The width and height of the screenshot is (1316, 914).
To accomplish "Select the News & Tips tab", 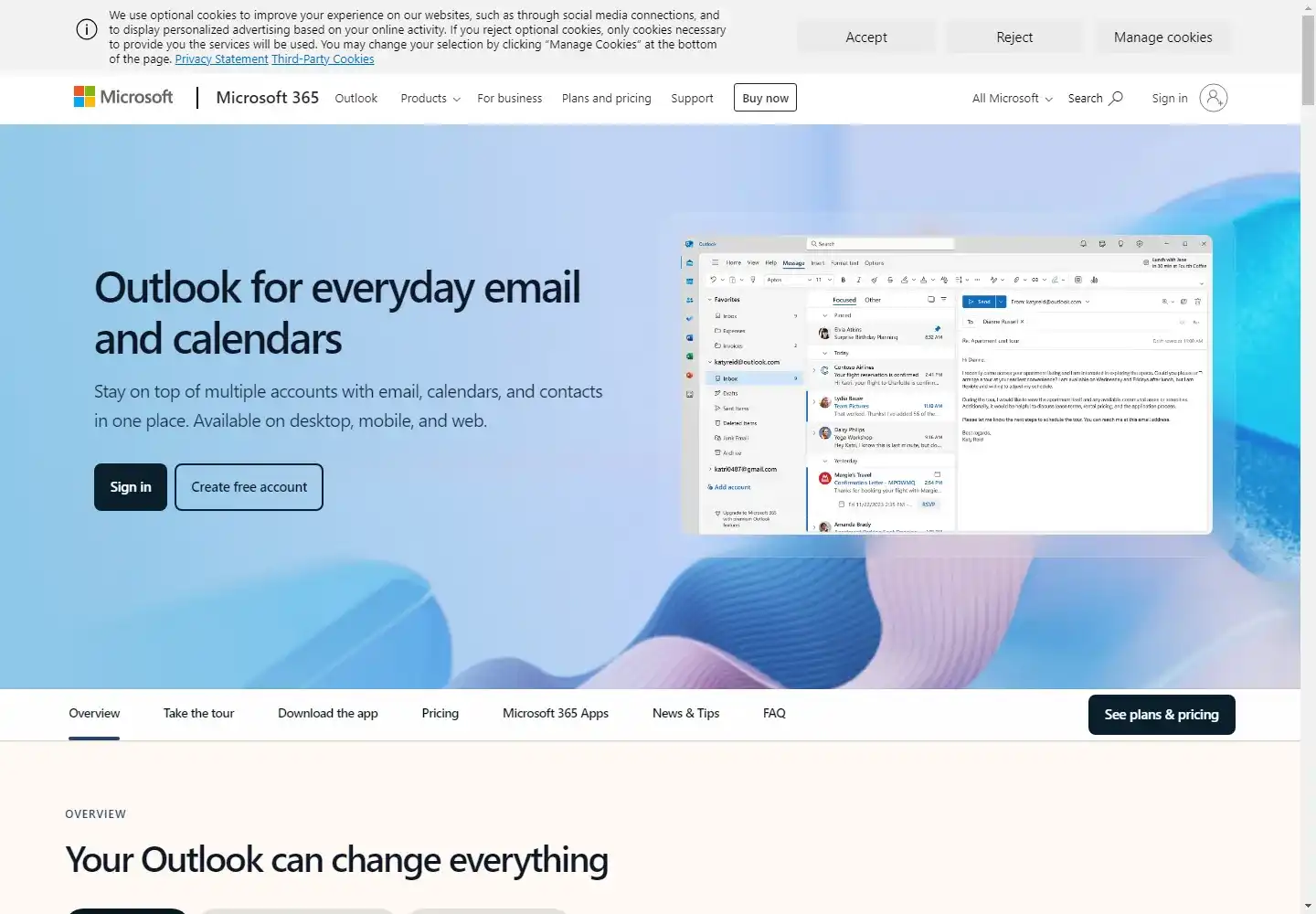I will point(685,714).
